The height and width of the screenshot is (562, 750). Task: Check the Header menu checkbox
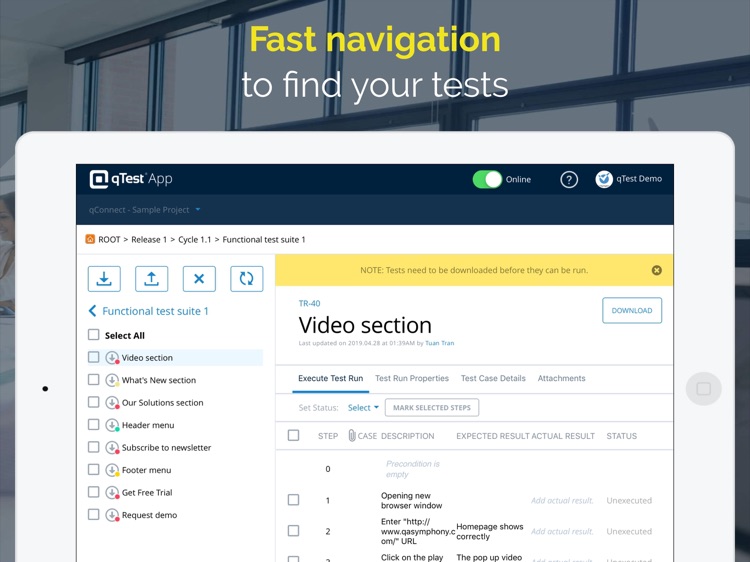click(x=94, y=425)
